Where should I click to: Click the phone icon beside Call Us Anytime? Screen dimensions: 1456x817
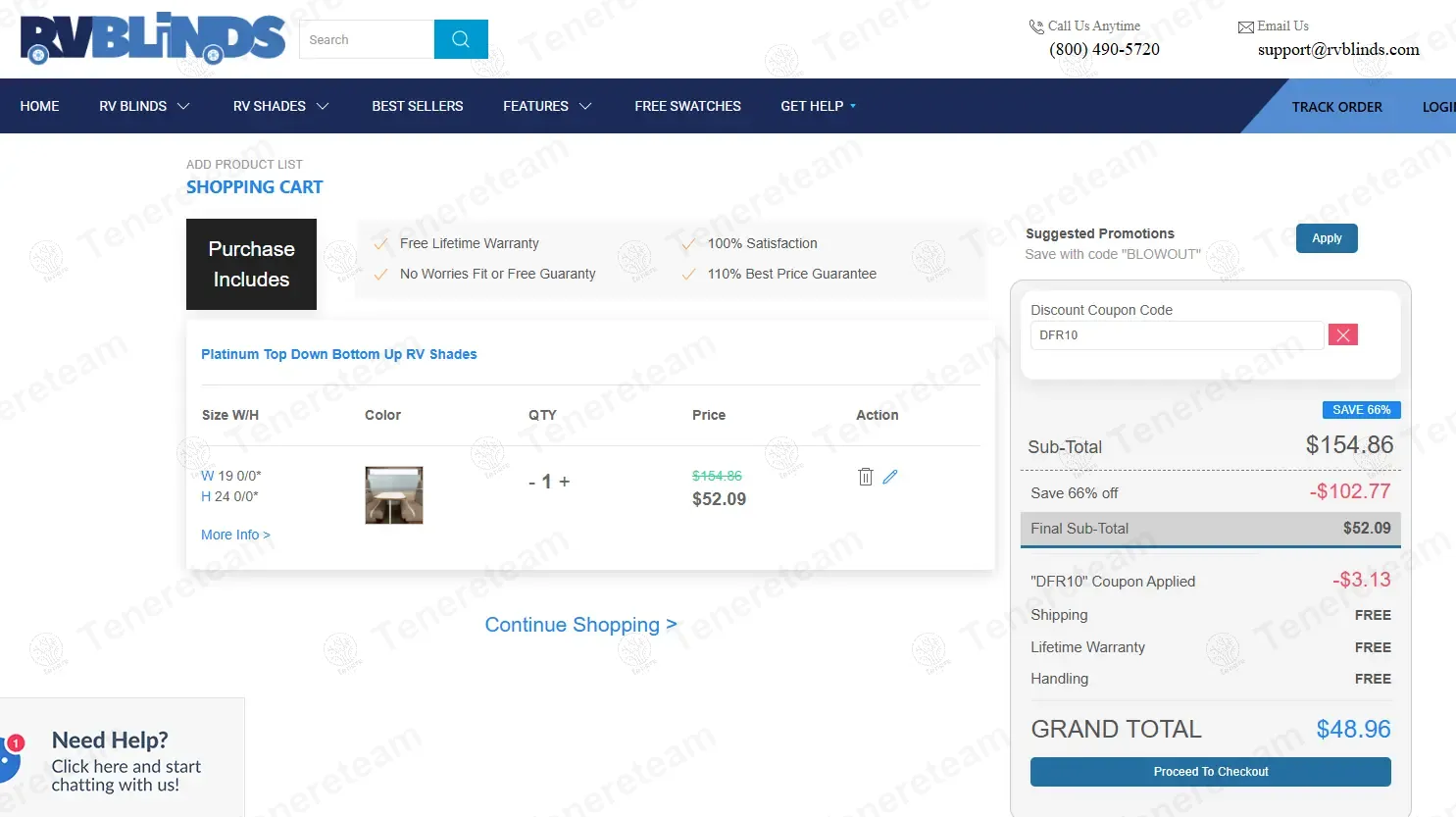(1036, 26)
